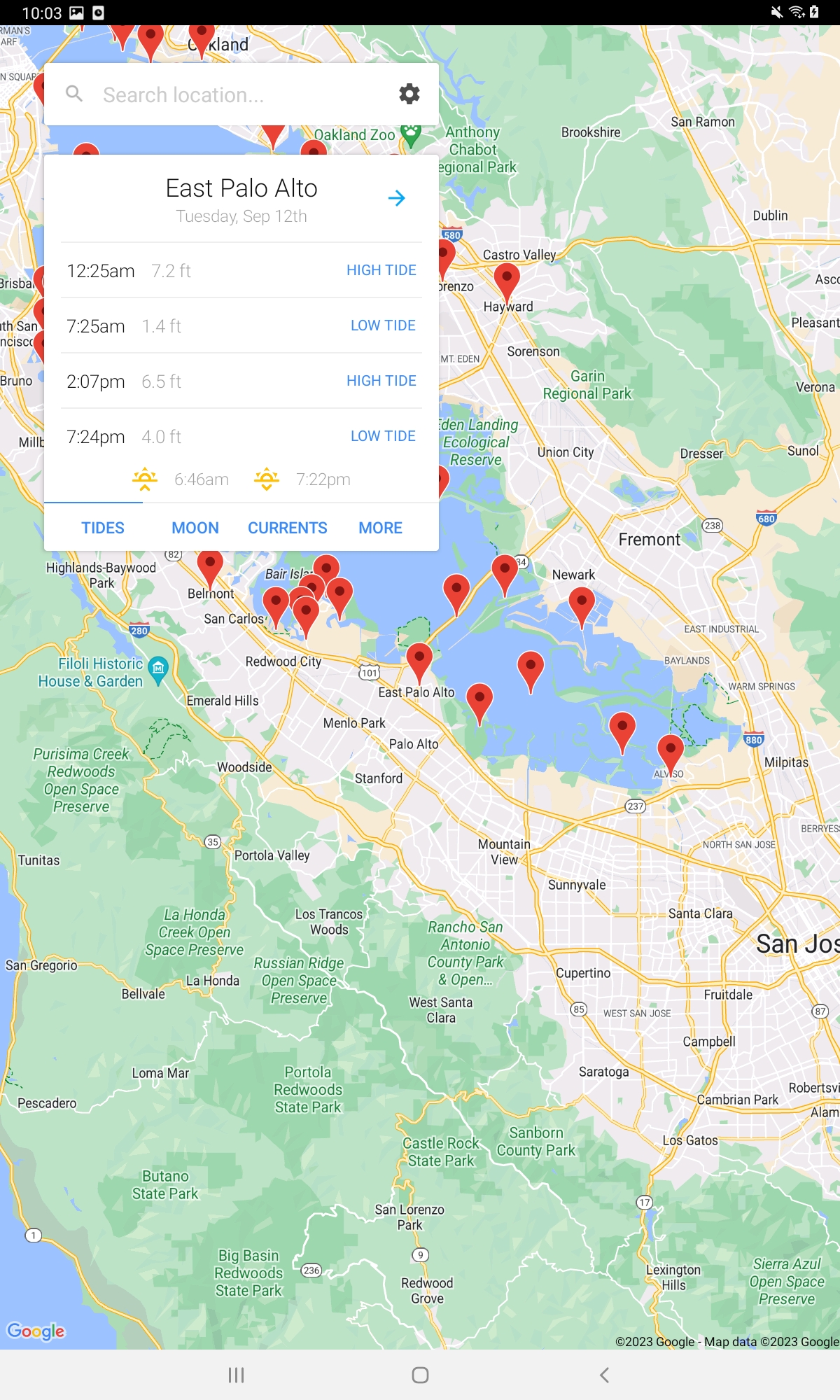Viewport: 840px width, 1400px height.
Task: Select the 2:07pm high tide row
Action: (x=241, y=381)
